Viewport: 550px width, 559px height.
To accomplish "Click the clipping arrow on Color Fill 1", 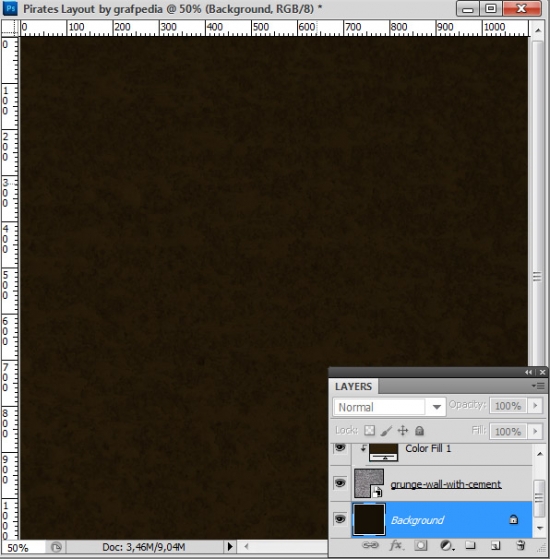I will click(363, 448).
